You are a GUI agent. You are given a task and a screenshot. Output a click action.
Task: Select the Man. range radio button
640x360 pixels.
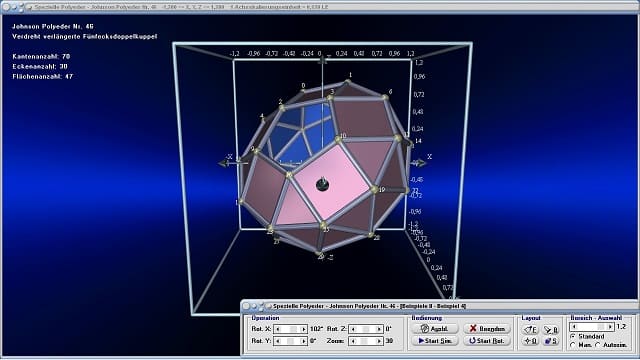pyautogui.click(x=573, y=345)
